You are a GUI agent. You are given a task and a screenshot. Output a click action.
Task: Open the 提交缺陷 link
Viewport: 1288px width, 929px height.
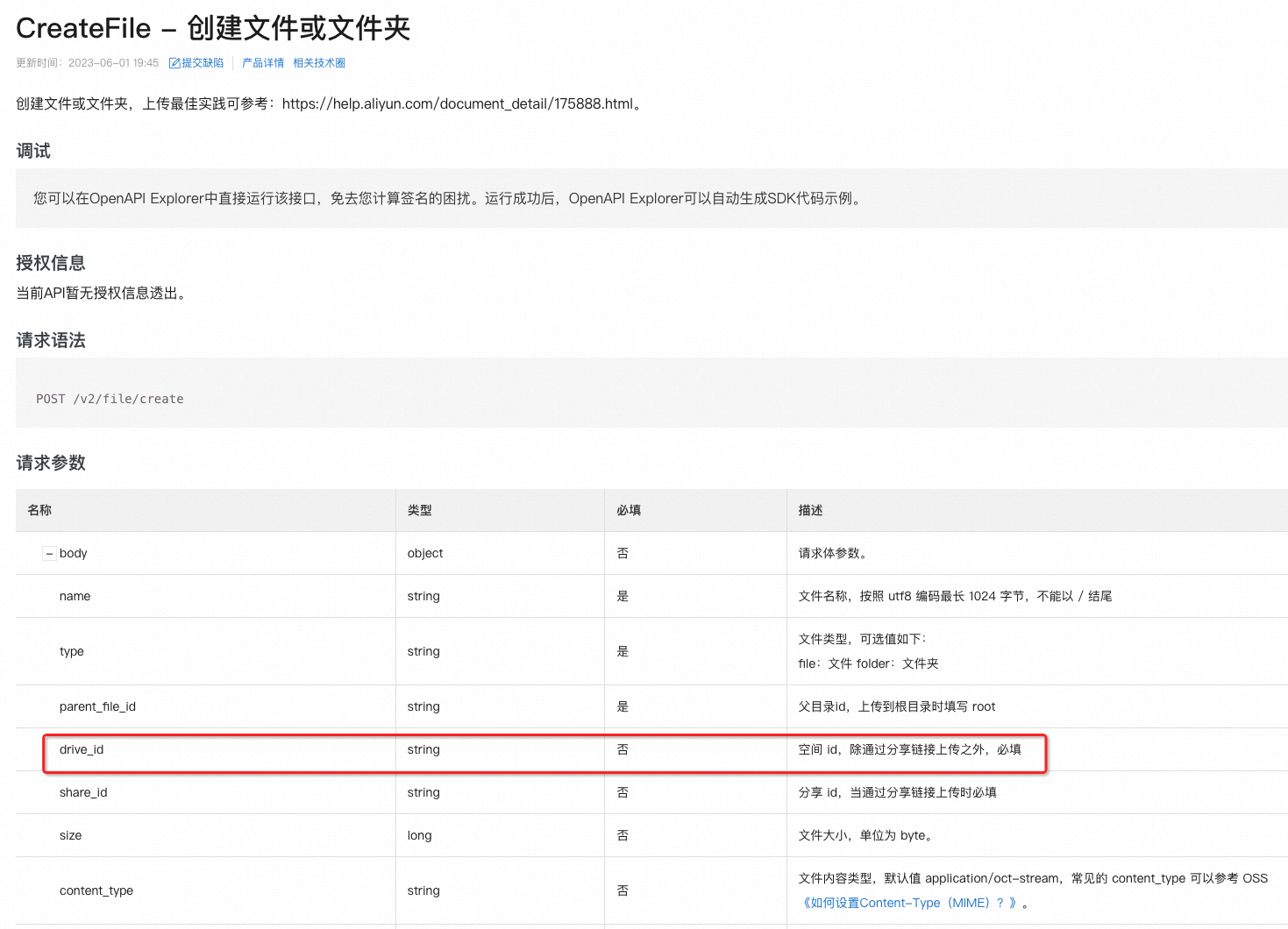[202, 63]
